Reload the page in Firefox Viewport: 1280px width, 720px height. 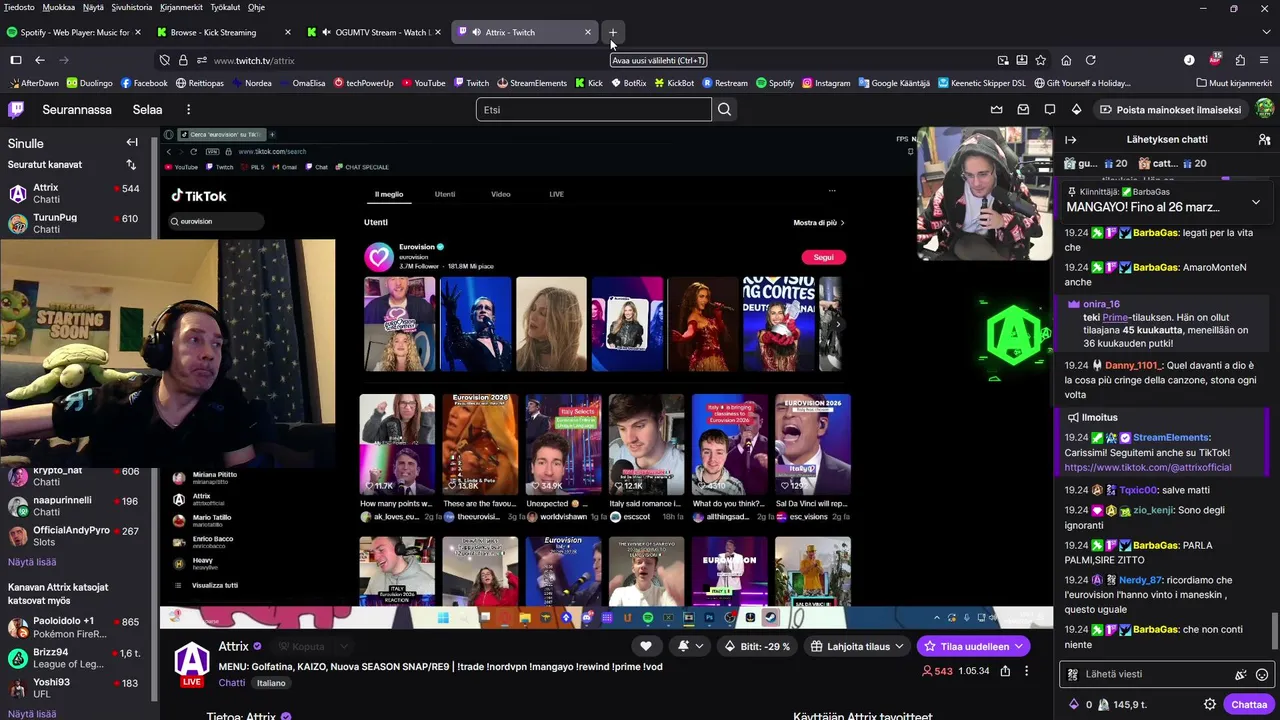1091,60
